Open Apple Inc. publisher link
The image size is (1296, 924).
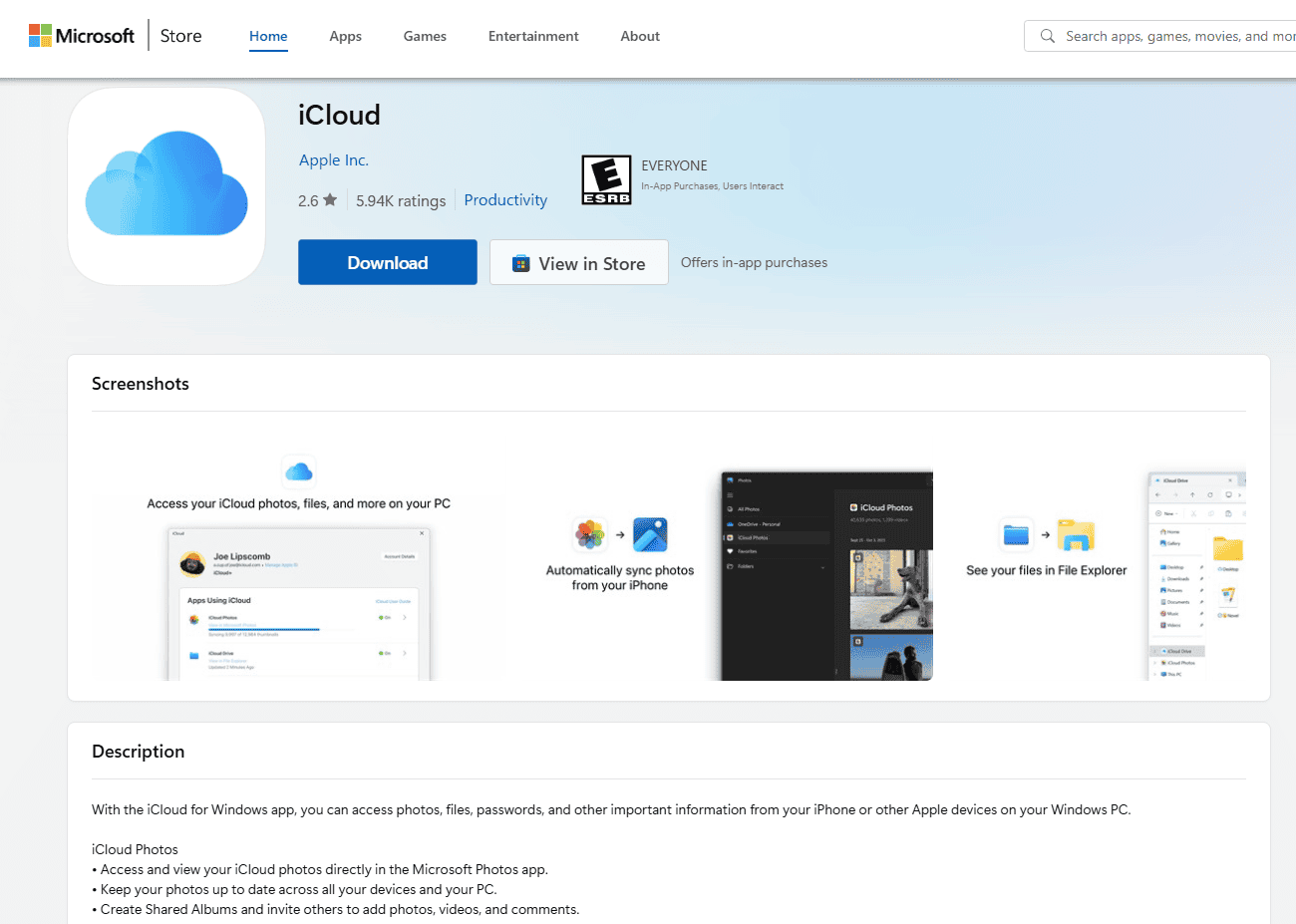tap(334, 160)
